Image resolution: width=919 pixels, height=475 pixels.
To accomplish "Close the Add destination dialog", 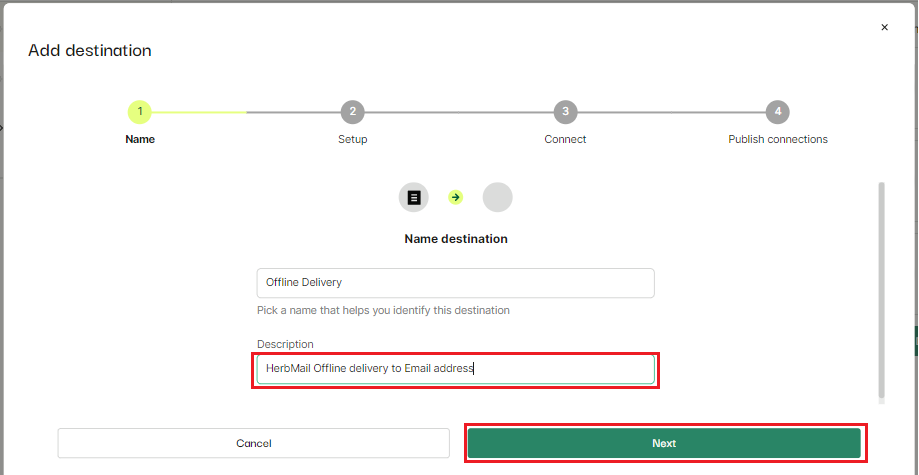I will [884, 27].
